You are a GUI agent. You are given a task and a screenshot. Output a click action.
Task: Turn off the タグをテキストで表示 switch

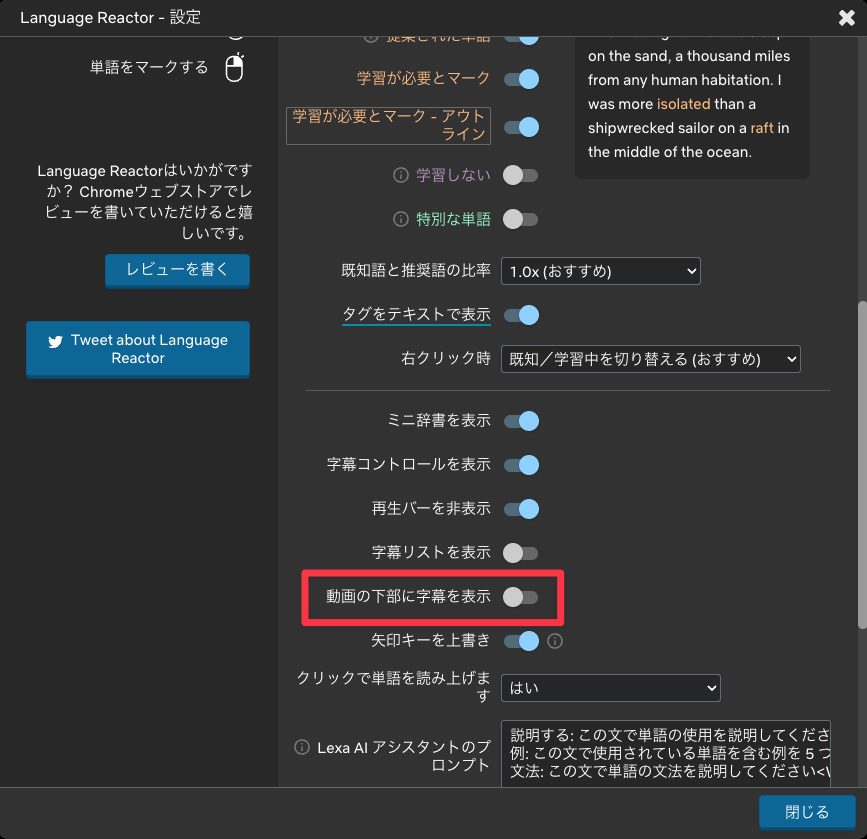(x=521, y=314)
